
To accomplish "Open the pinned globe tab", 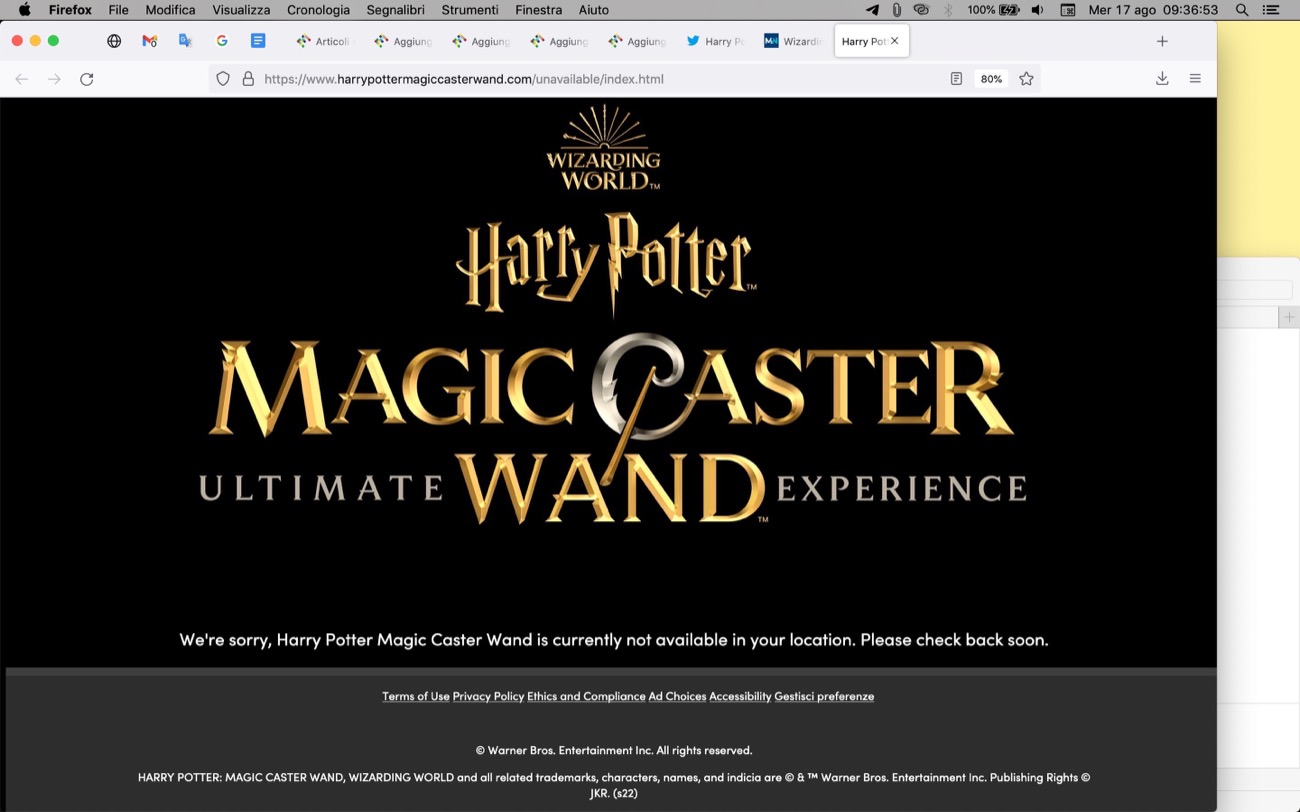I will [x=114, y=41].
